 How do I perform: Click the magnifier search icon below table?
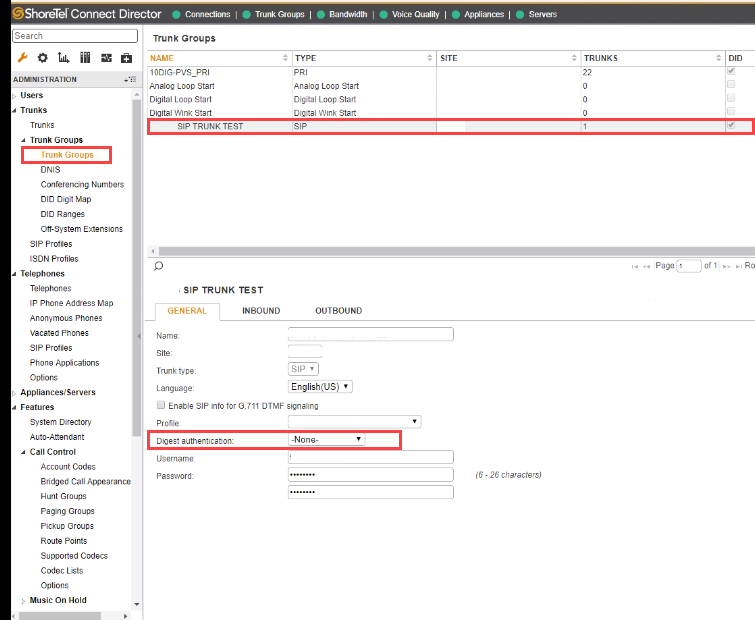(158, 266)
